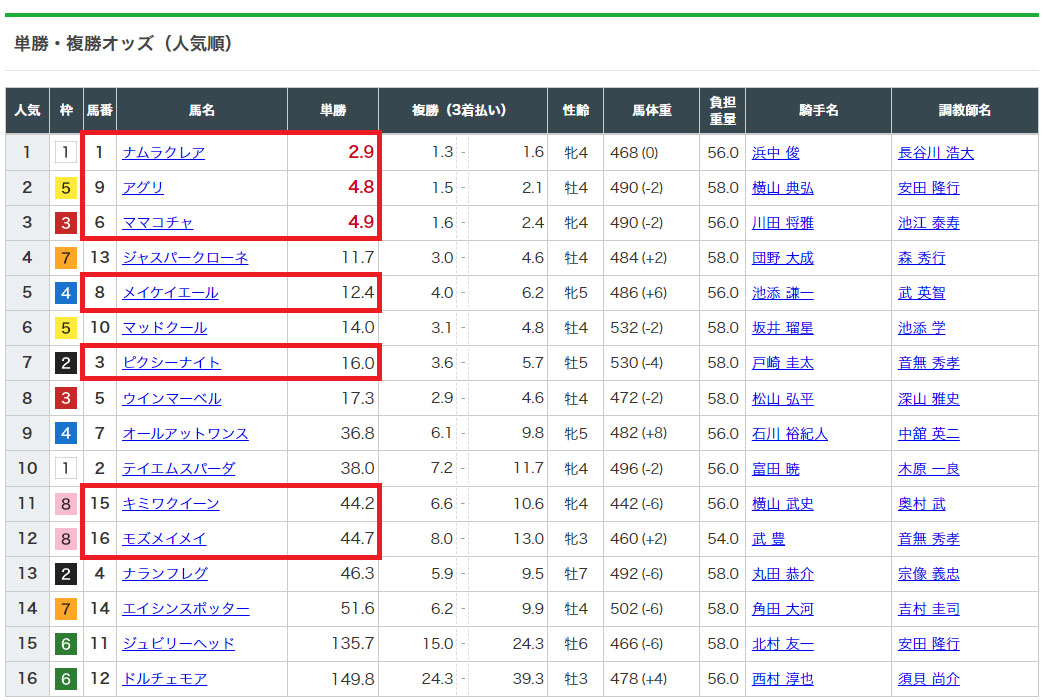Open horse link キミワクイーン
The image size is (1043, 700).
(171, 504)
